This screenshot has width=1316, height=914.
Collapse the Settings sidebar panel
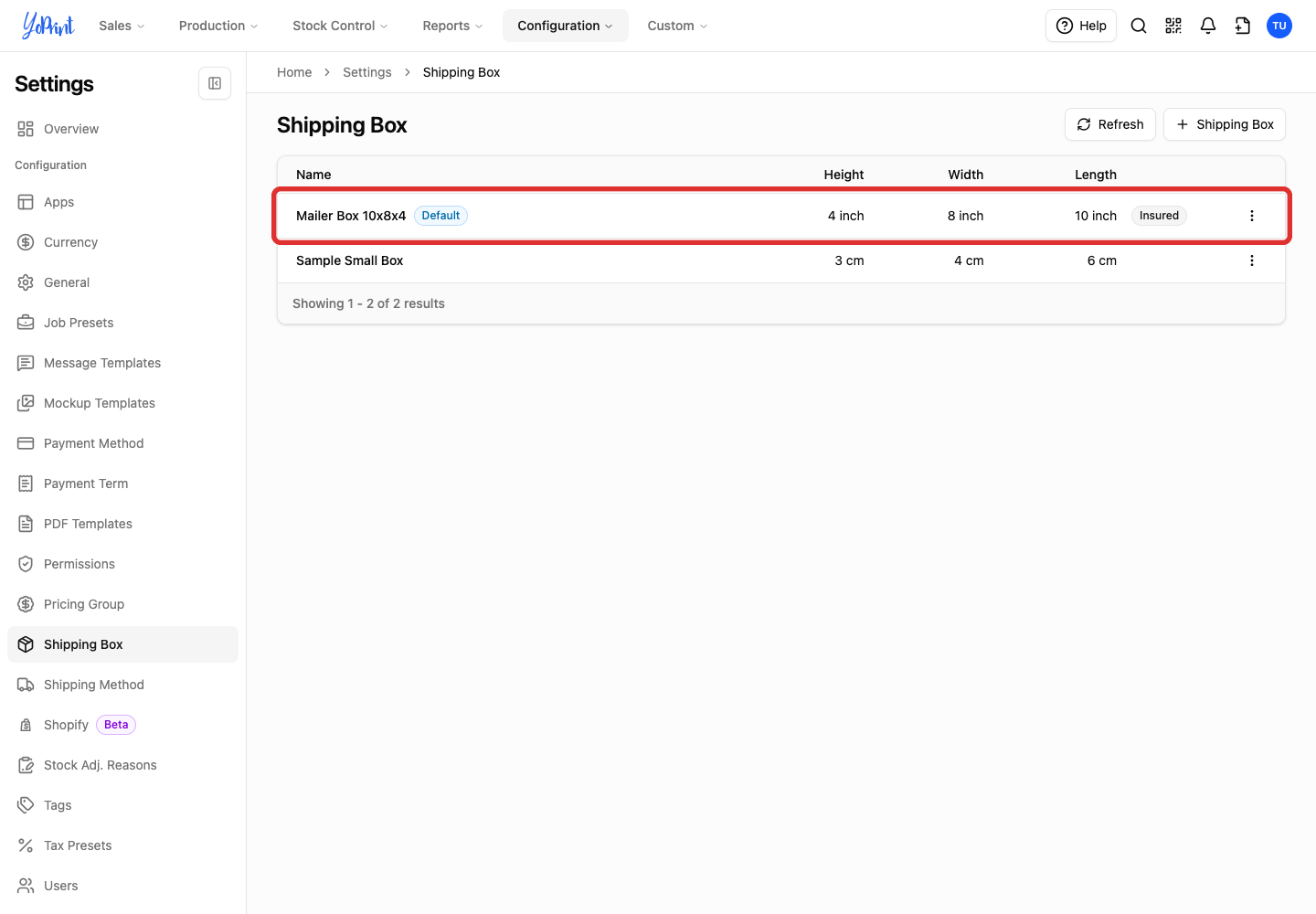(215, 83)
